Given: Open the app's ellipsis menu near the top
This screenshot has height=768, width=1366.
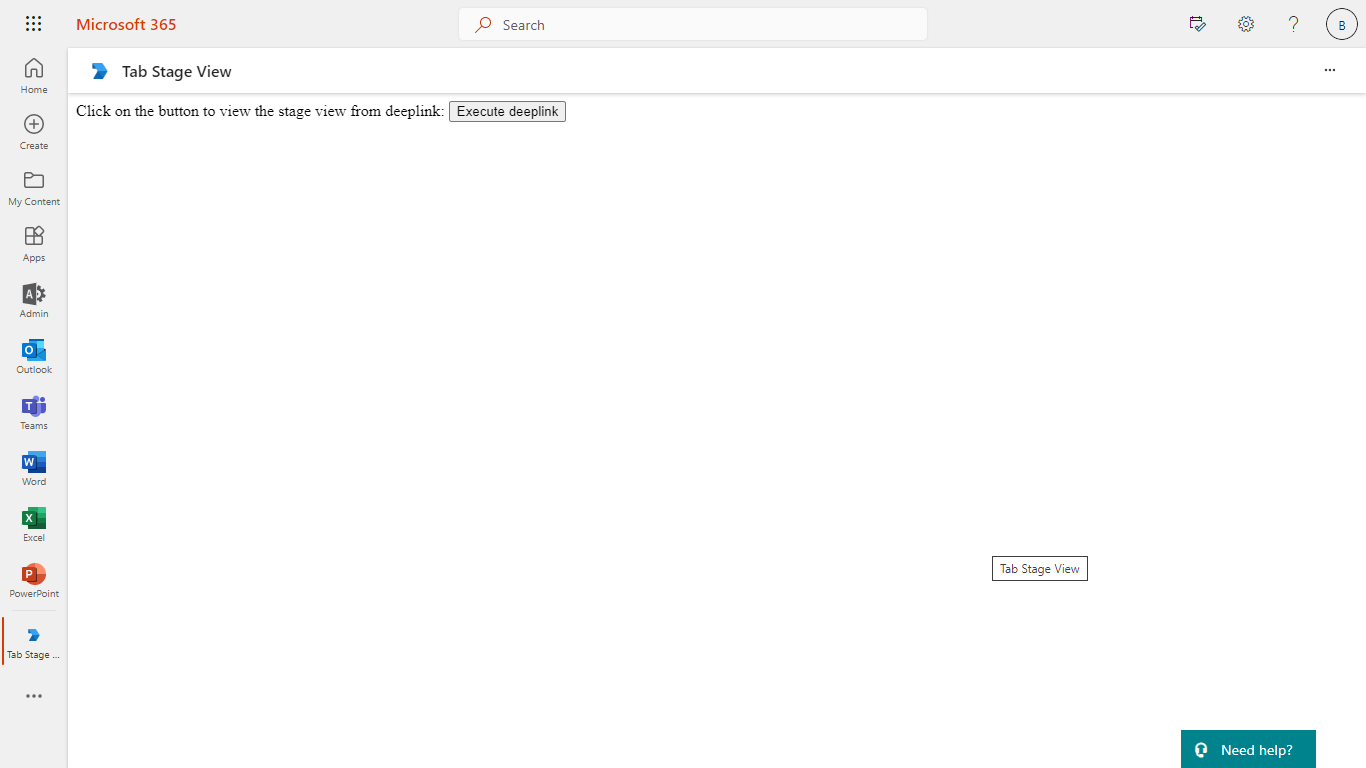Looking at the screenshot, I should [1329, 70].
